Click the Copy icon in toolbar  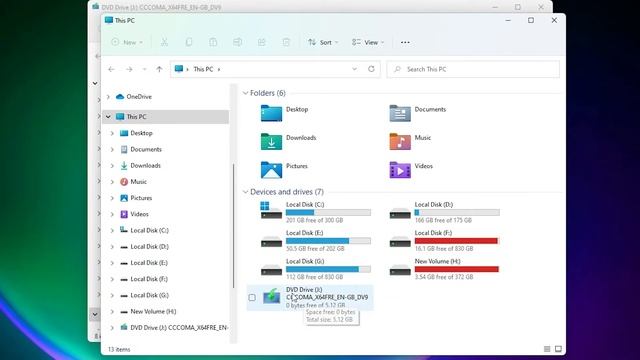189,42
